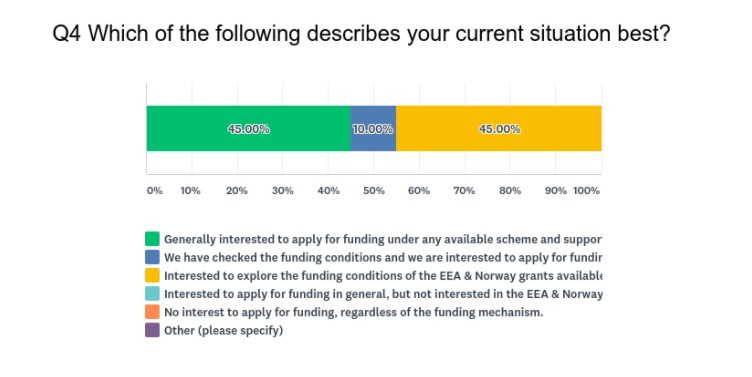
Task: Click the purple Other legend swatch
Action: (x=153, y=330)
